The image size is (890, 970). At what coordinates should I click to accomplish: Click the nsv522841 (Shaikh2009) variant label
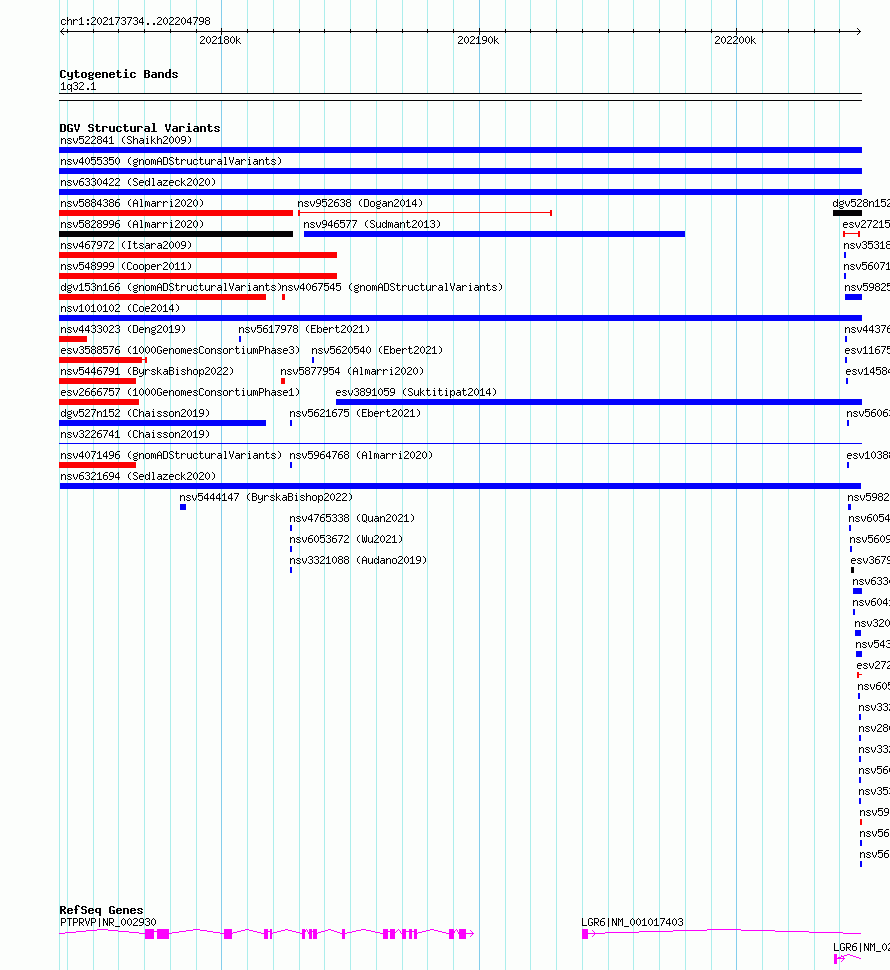coord(126,140)
